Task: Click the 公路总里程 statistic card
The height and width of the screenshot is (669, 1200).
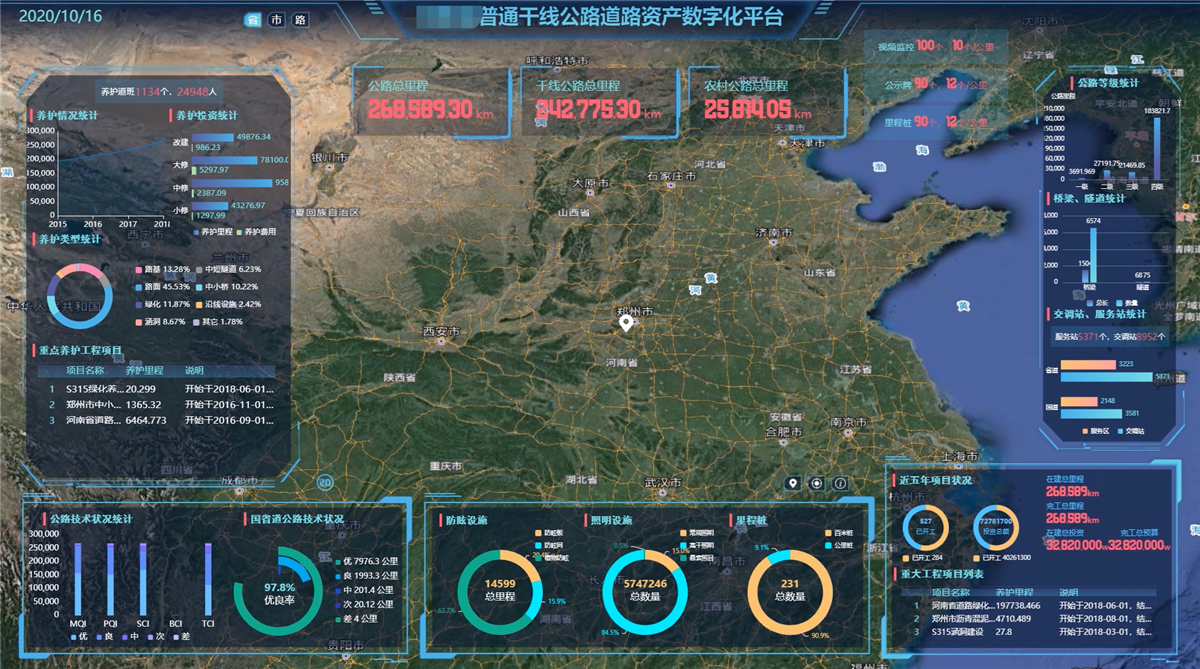Action: click(431, 102)
